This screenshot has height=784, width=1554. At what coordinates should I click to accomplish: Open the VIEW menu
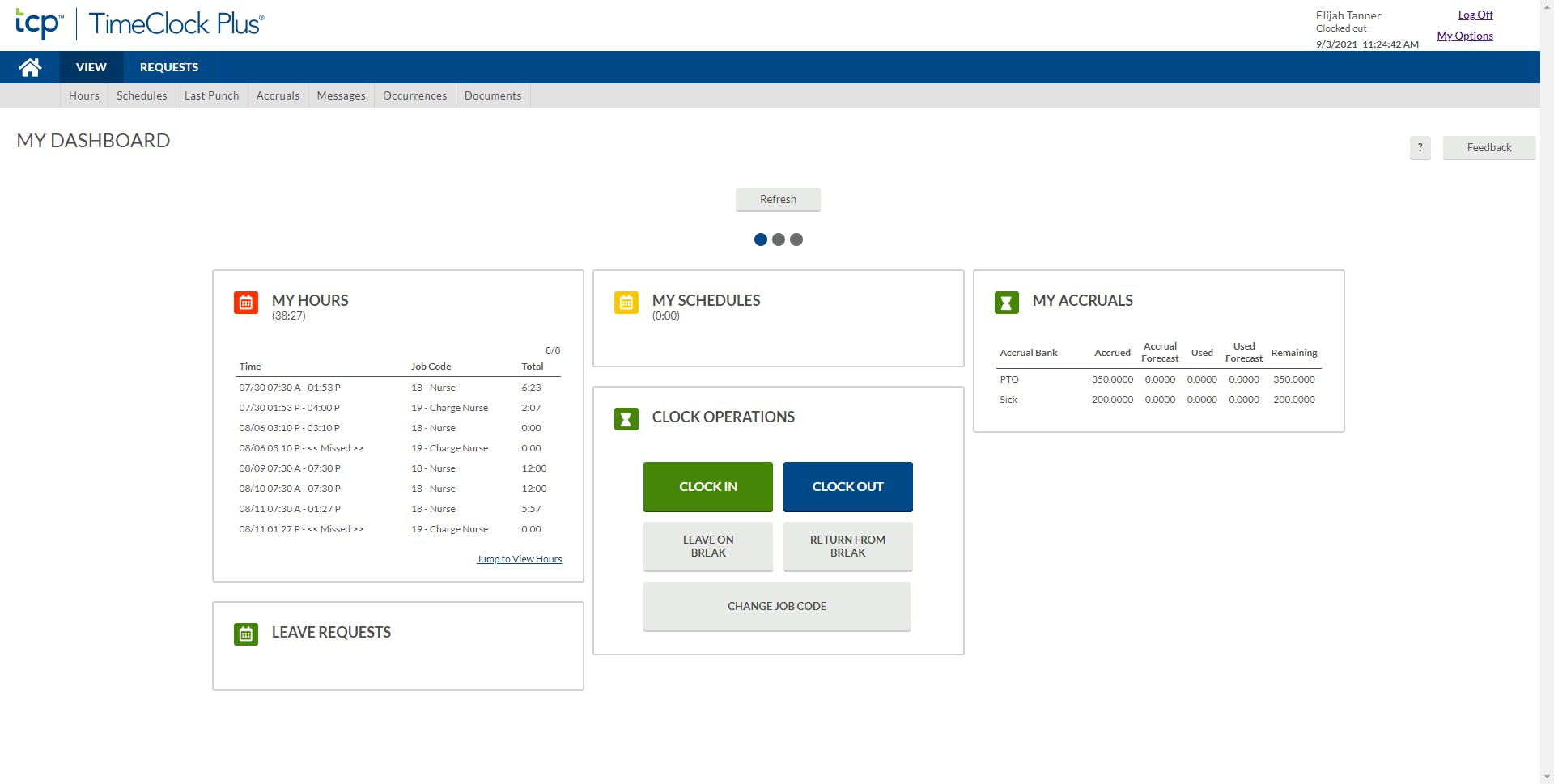91,66
